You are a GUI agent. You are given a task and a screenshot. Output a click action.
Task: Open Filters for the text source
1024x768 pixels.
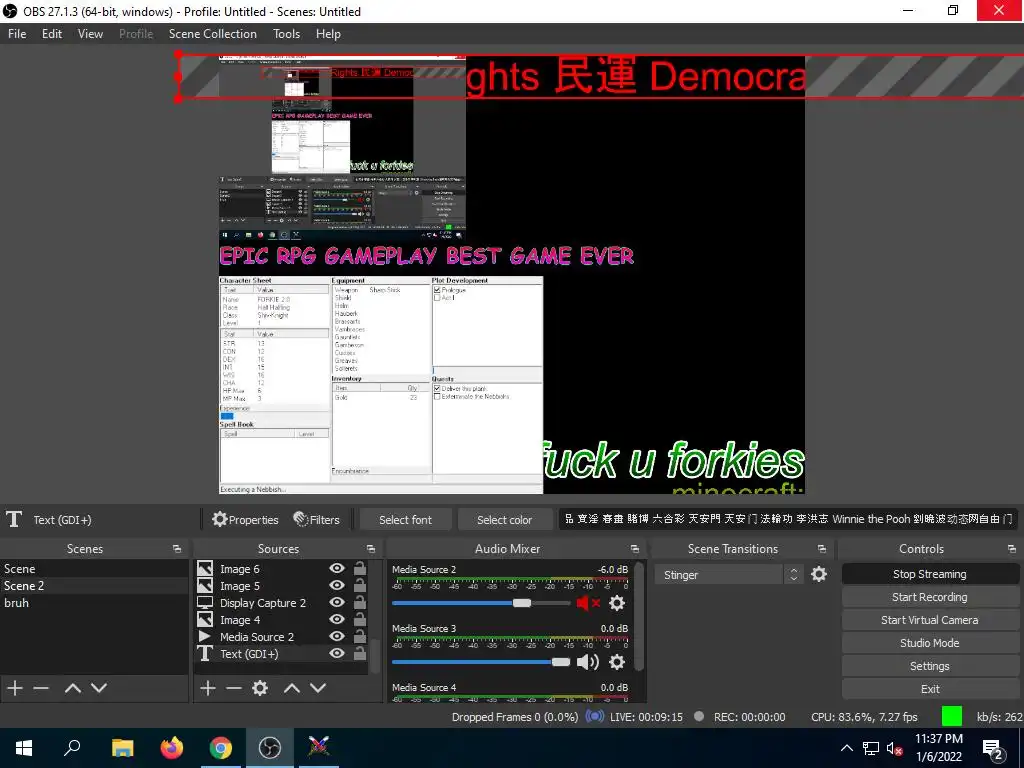pyautogui.click(x=317, y=520)
